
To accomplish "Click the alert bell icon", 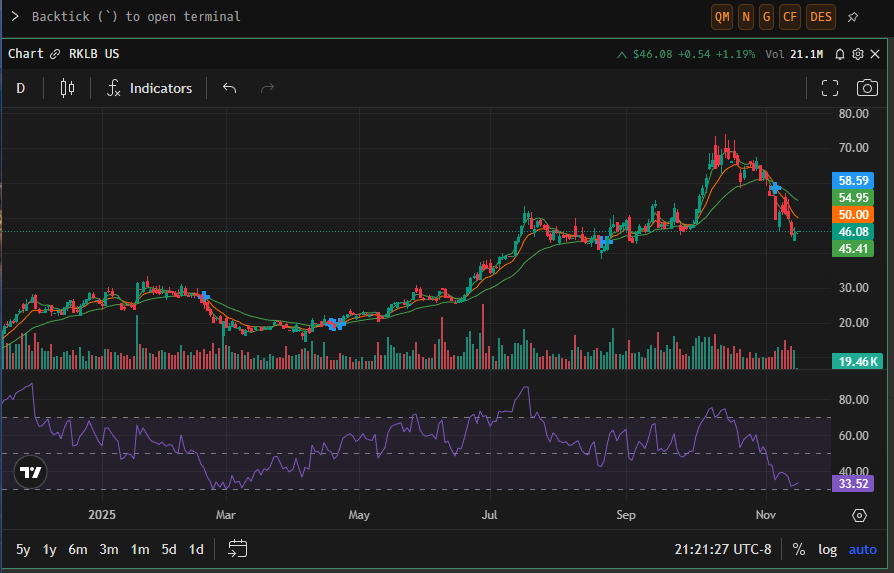I will [x=840, y=54].
